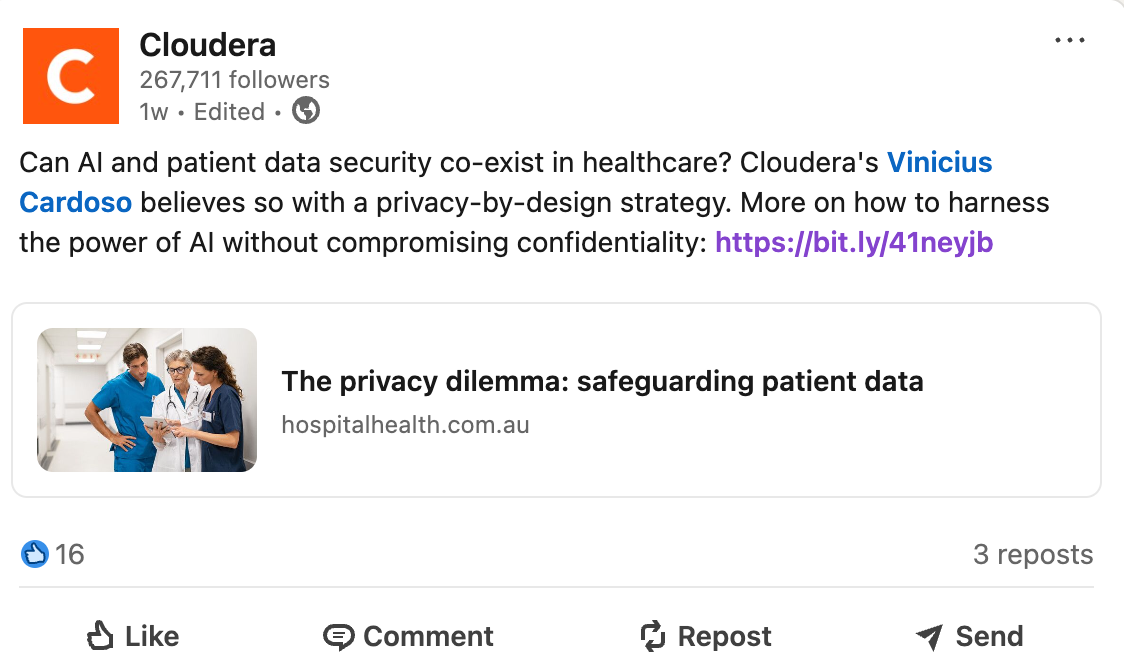
Task: Open the Cloudera company name link
Action: tap(208, 44)
